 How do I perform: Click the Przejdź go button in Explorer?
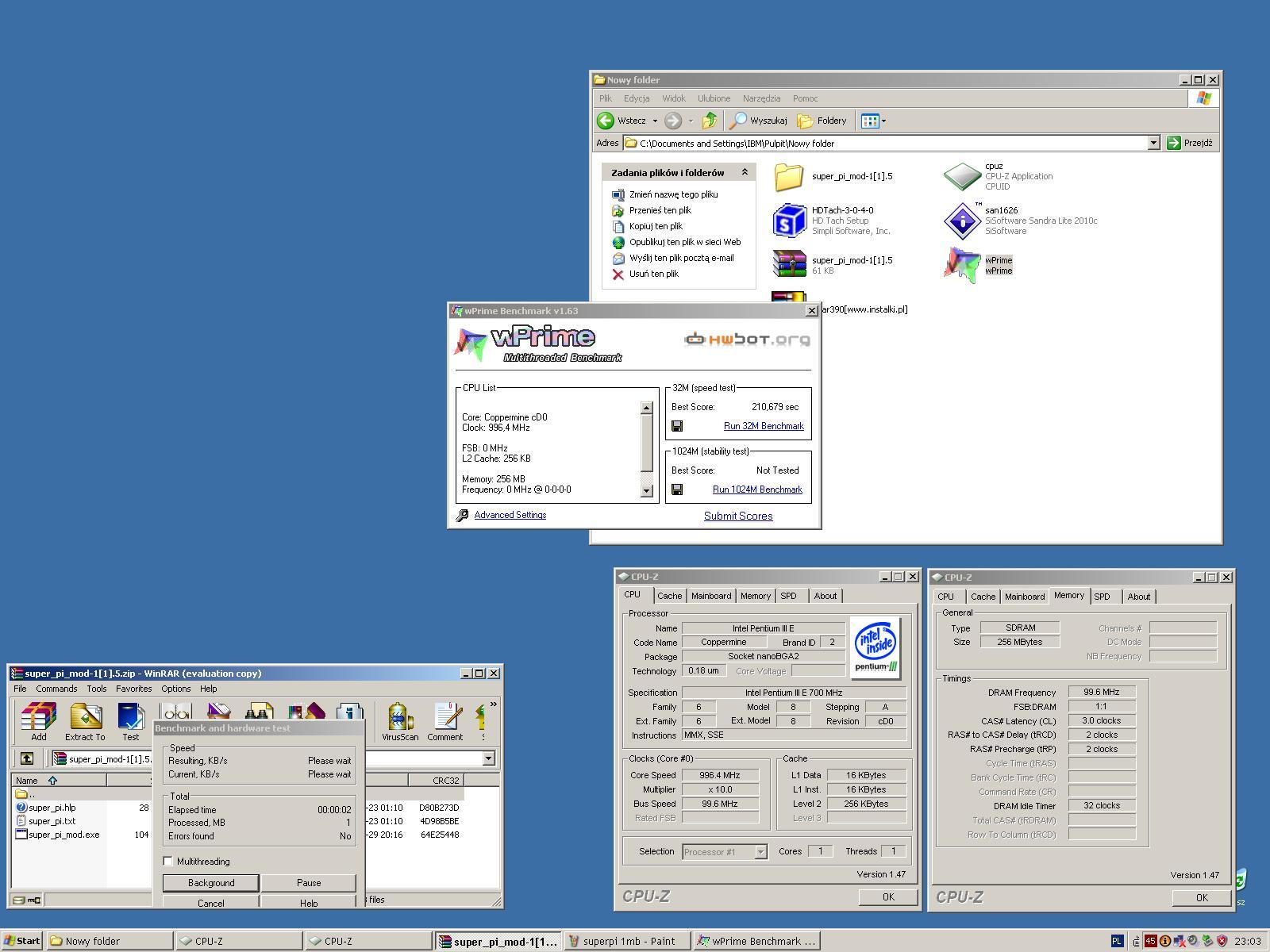coord(1191,143)
